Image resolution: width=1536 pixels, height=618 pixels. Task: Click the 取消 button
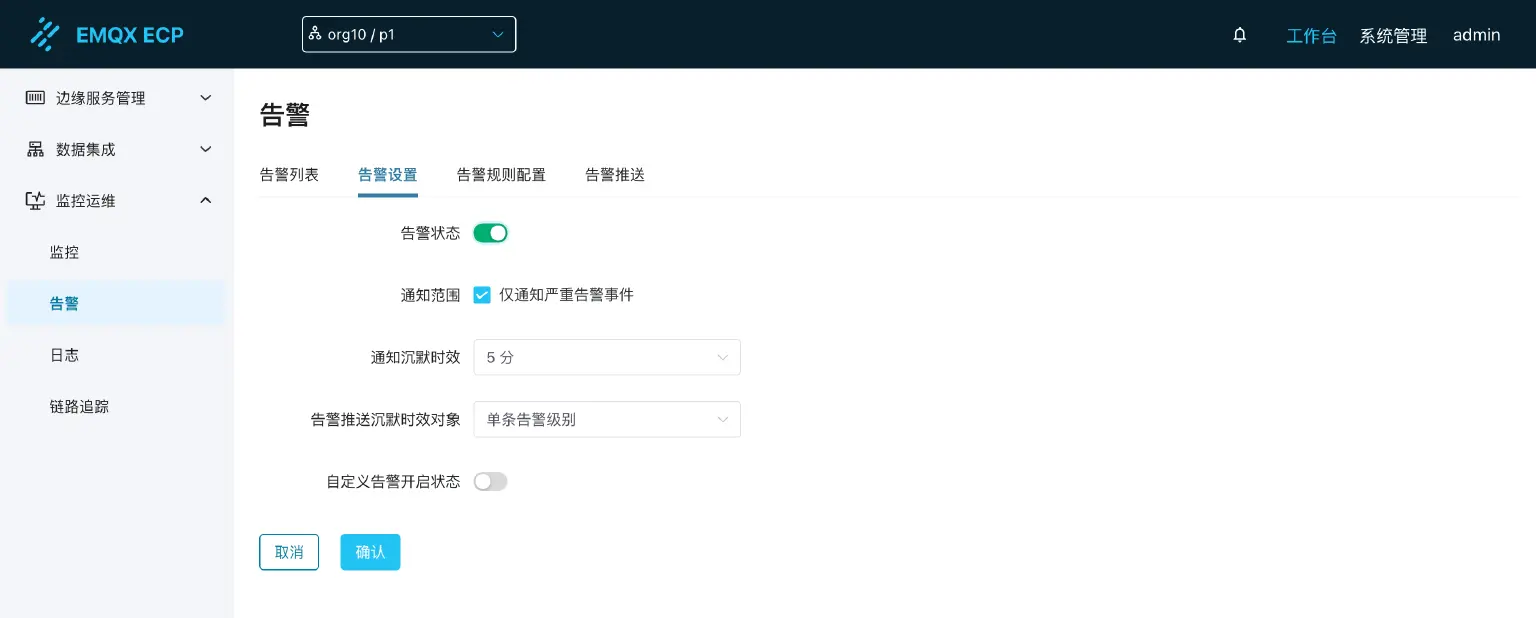(x=289, y=551)
